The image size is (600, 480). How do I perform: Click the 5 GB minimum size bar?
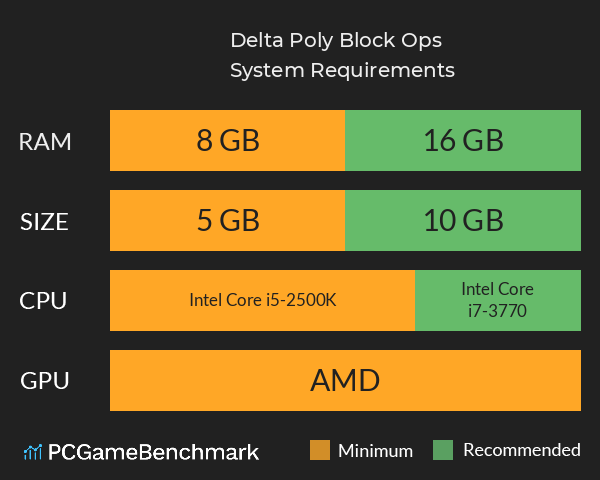[x=227, y=220]
